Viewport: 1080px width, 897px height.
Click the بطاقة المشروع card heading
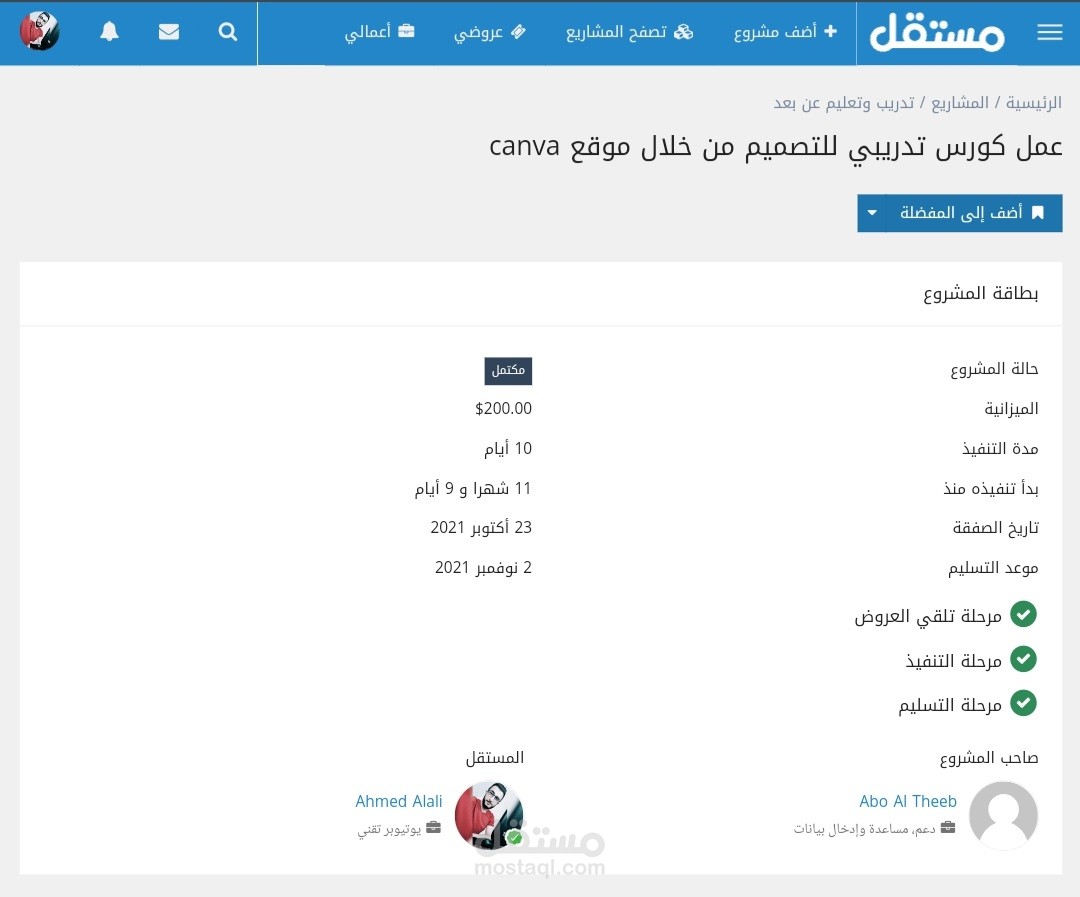[x=981, y=294]
